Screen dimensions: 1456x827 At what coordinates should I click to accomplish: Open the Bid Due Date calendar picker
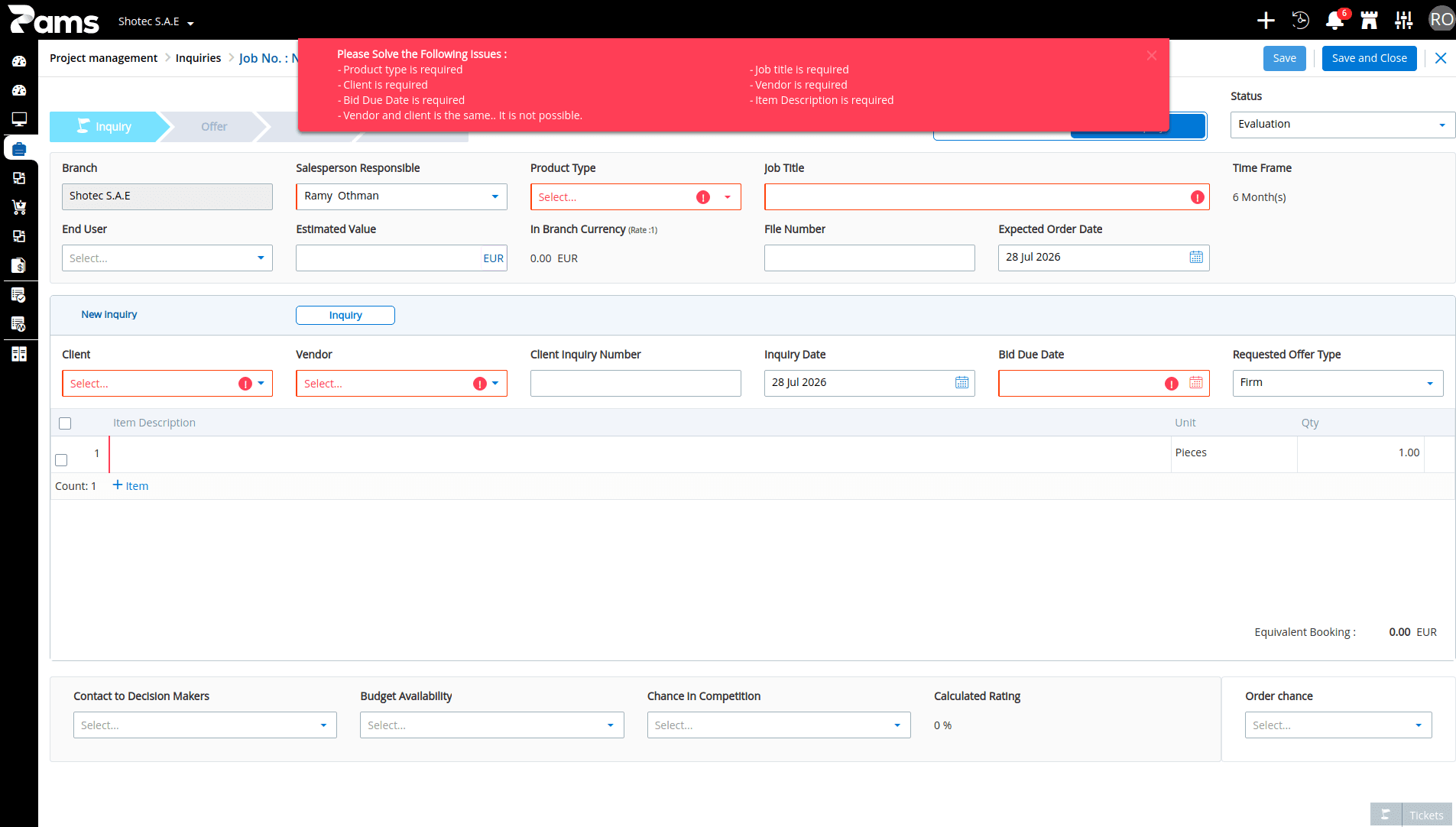pos(1196,383)
